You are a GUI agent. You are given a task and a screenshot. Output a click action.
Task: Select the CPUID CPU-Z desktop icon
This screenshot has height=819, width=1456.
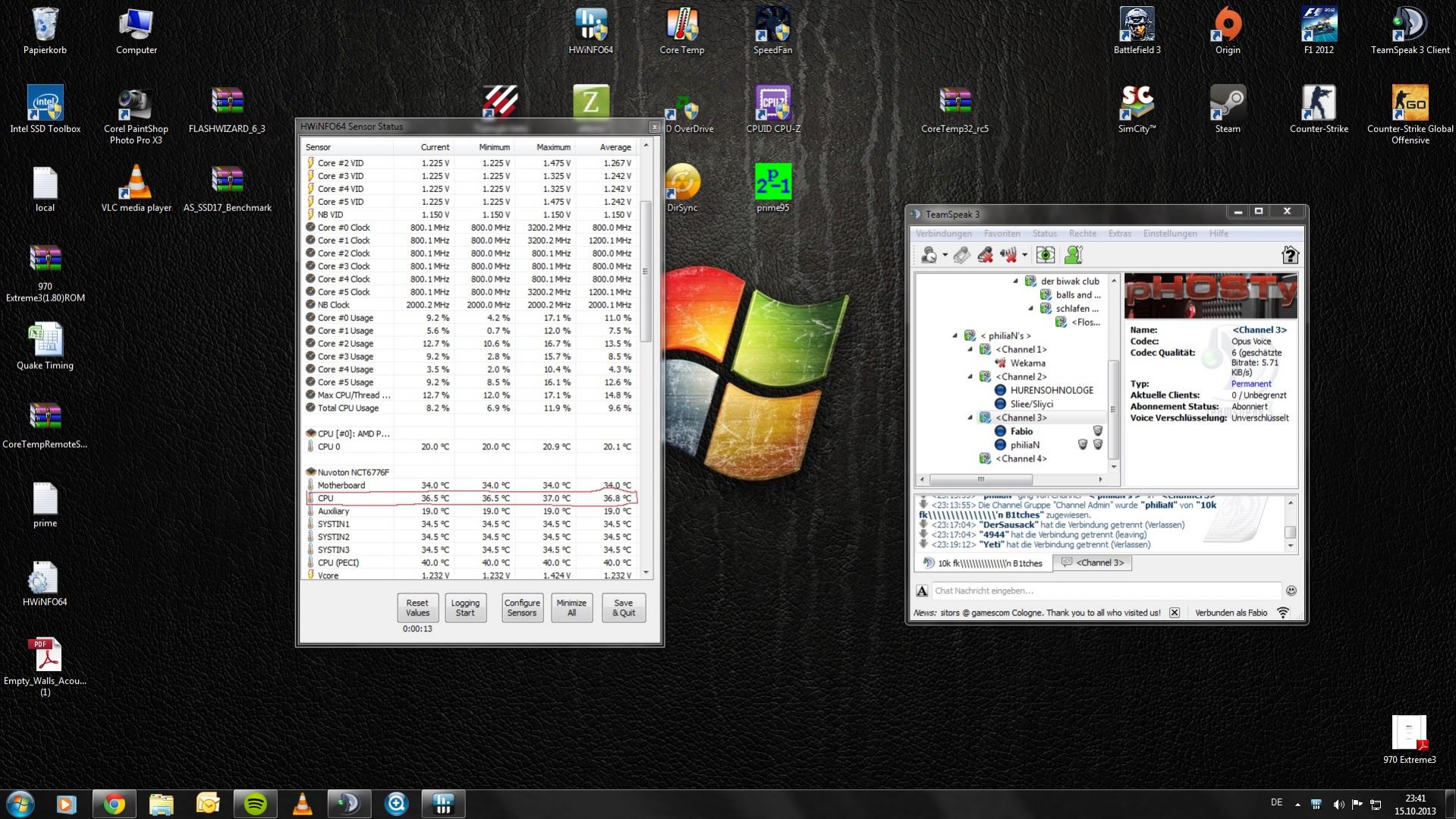[x=773, y=110]
